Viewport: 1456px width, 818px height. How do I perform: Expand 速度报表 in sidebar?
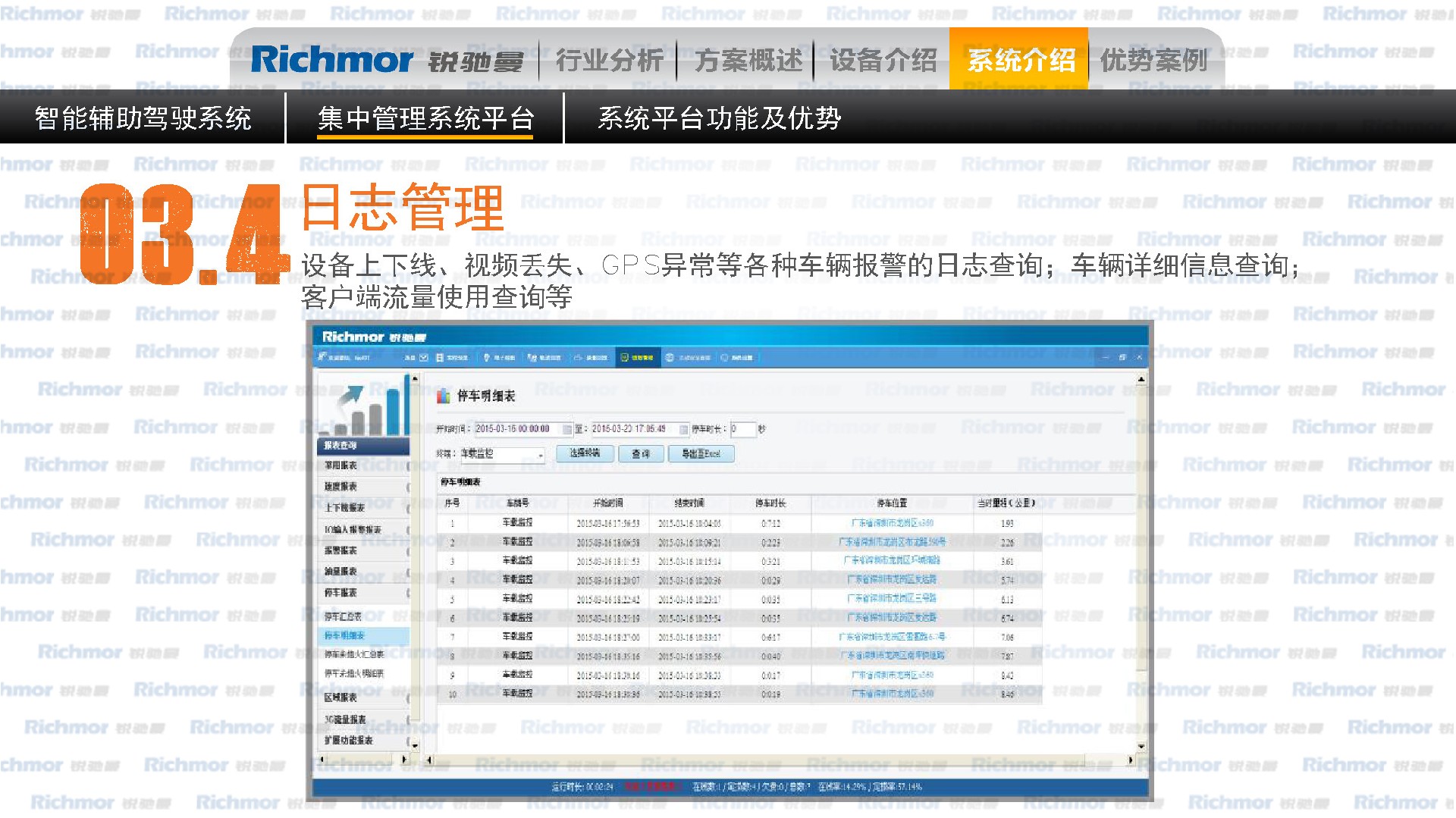pyautogui.click(x=363, y=487)
